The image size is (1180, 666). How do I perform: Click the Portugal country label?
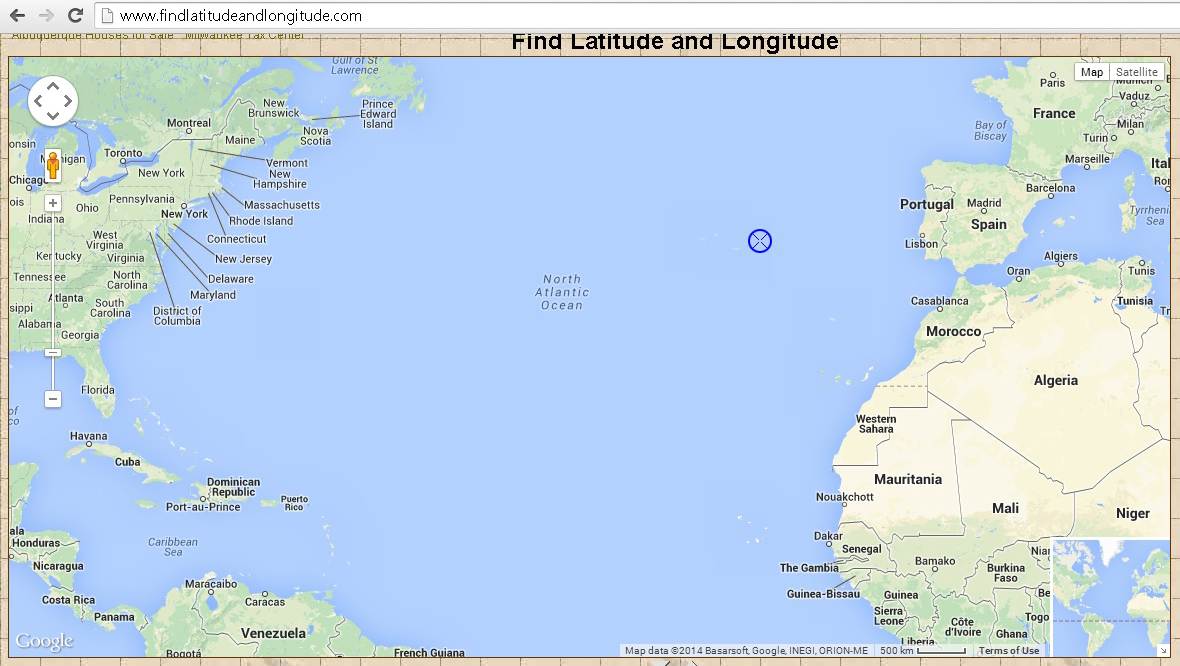[x=926, y=205]
